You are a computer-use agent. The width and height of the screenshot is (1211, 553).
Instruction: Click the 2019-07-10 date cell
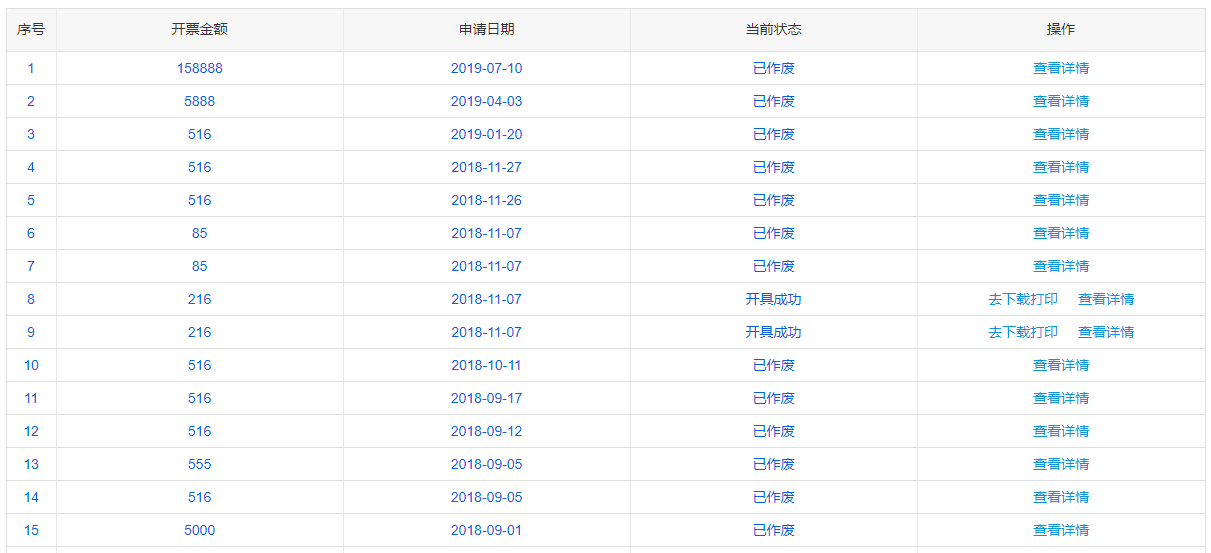click(x=487, y=68)
